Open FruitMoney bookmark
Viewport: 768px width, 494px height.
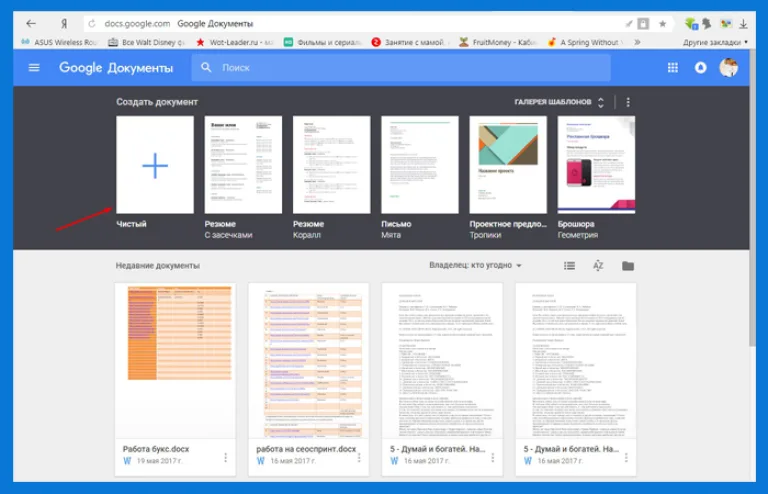497,42
